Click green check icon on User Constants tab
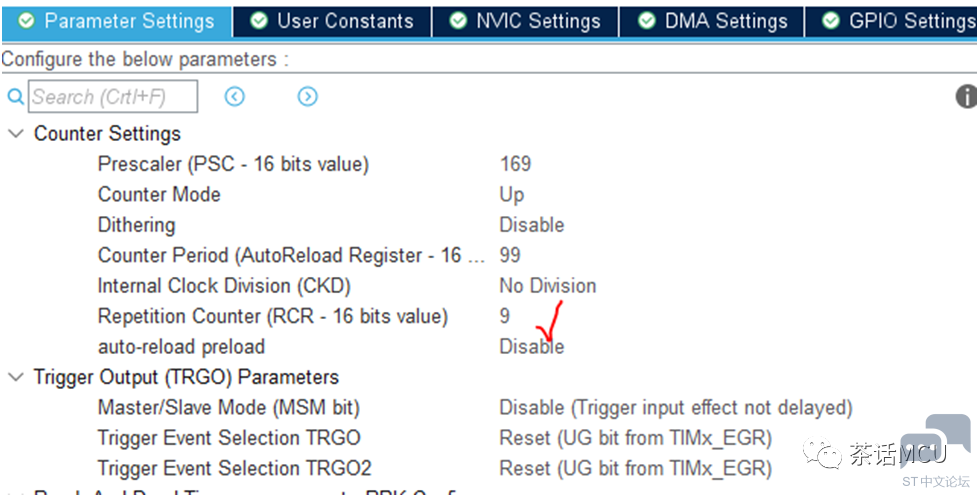 point(258,21)
